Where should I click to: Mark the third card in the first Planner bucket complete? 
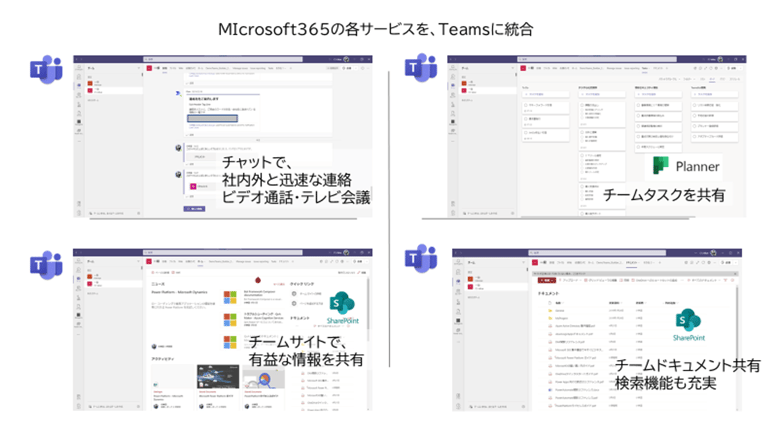click(526, 133)
